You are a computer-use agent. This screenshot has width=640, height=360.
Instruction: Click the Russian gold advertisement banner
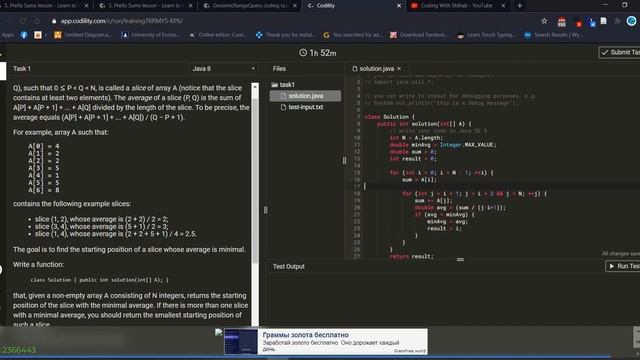(x=325, y=341)
